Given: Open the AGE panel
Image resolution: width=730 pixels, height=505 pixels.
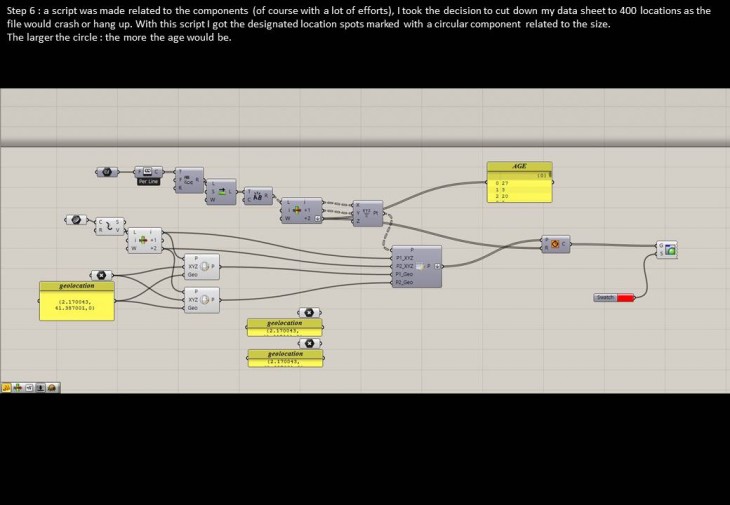Looking at the screenshot, I should [519, 167].
